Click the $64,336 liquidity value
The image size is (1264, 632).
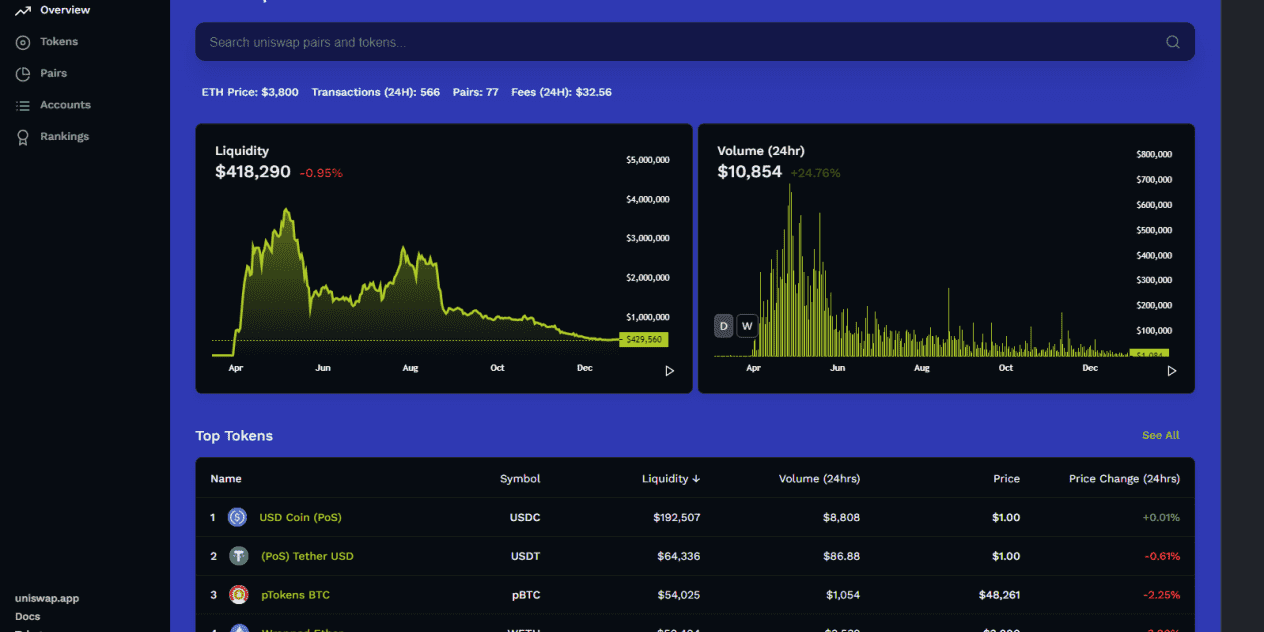click(679, 556)
